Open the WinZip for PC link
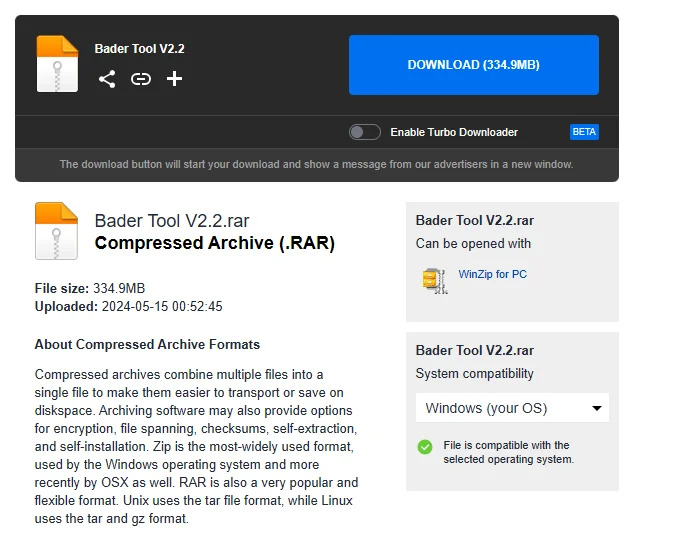 coord(492,274)
